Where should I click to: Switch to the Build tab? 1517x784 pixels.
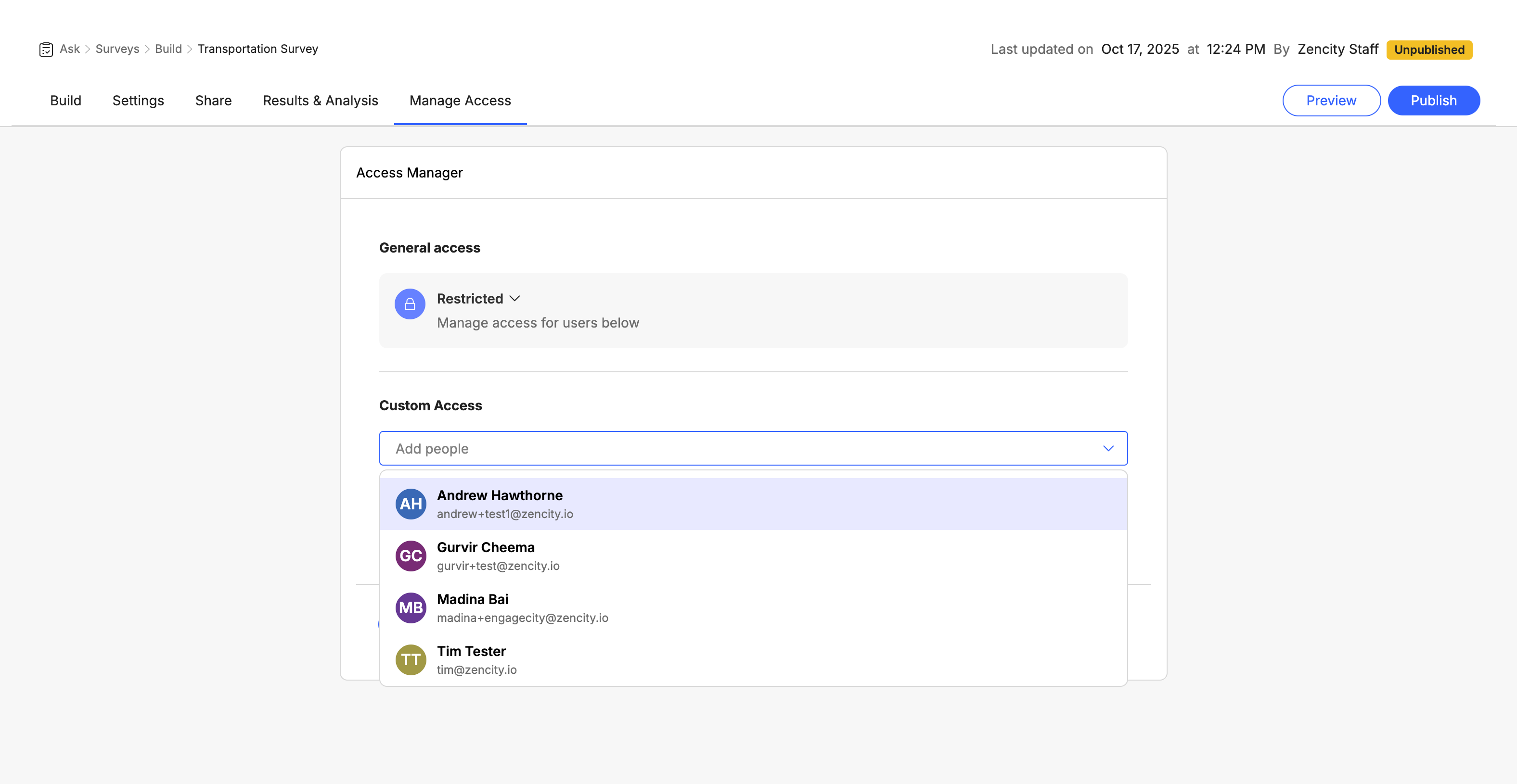point(65,101)
